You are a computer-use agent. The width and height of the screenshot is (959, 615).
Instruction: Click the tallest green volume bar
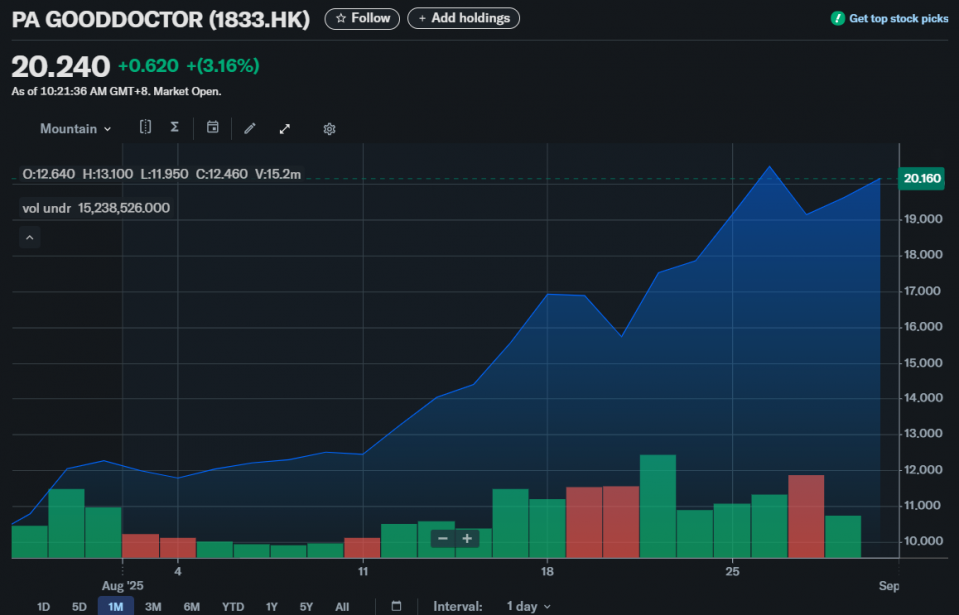[x=658, y=506]
